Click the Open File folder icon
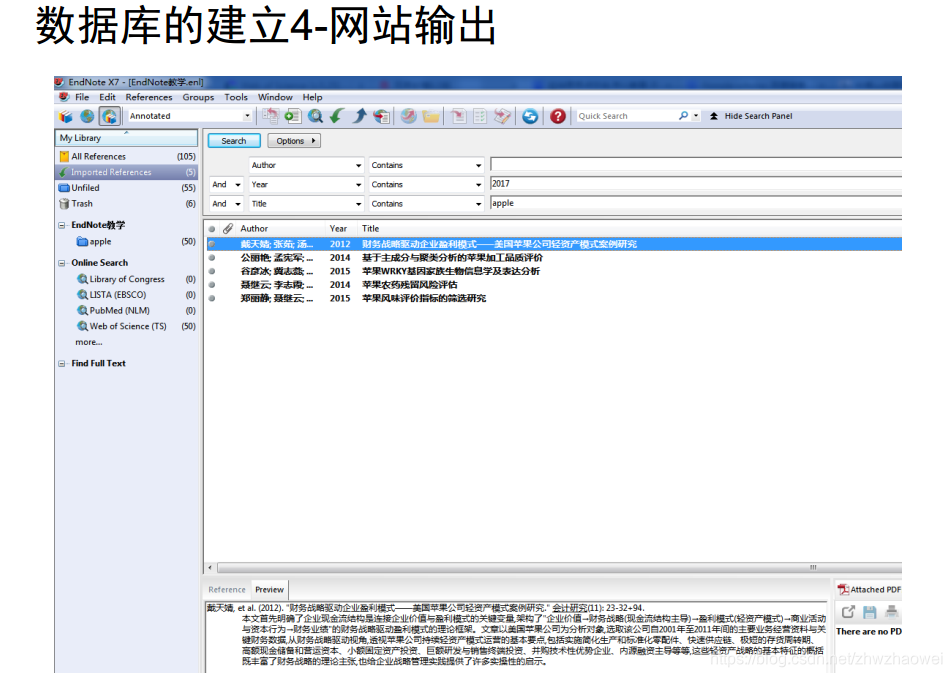 click(x=431, y=116)
